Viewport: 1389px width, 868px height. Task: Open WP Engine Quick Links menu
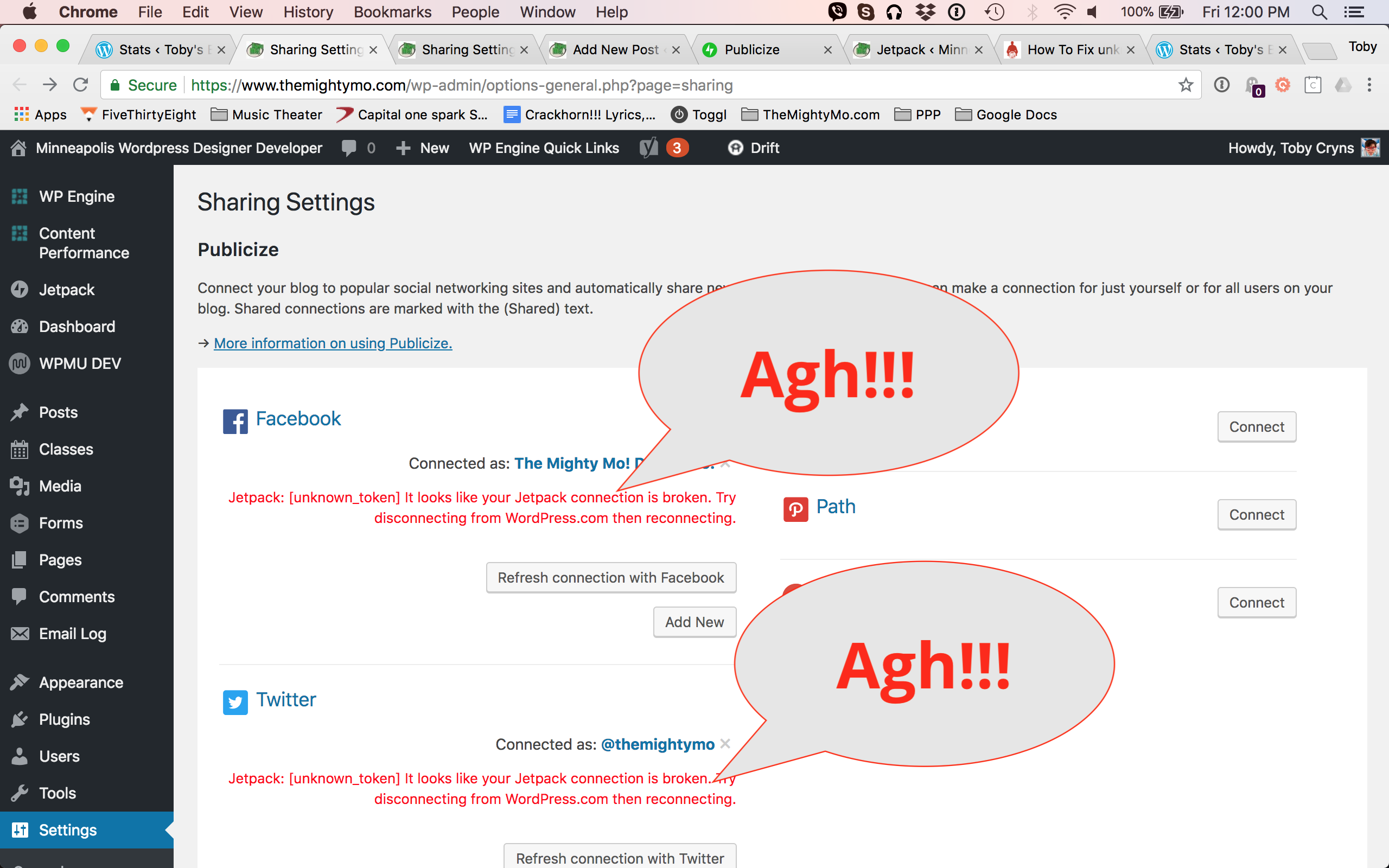coord(544,148)
